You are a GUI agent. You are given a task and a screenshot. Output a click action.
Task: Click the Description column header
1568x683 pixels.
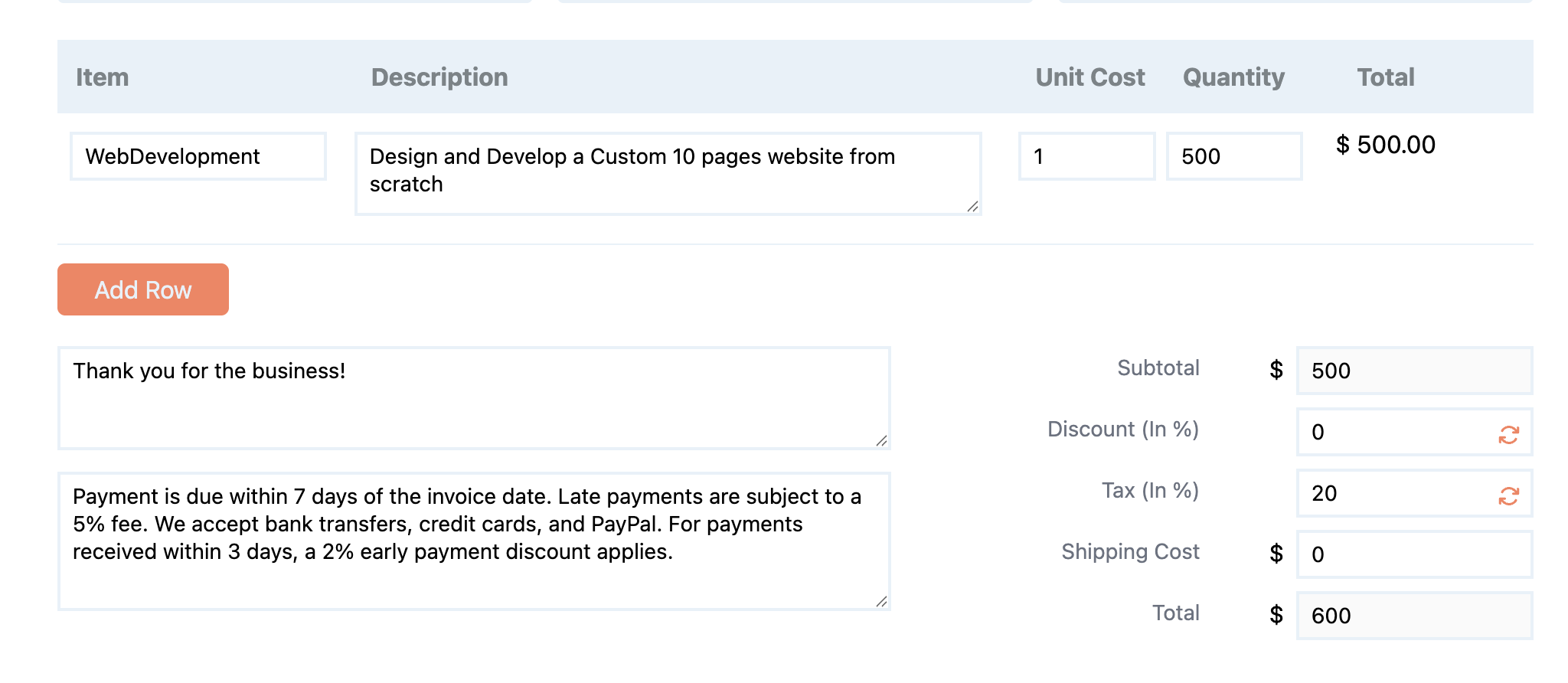pyautogui.click(x=439, y=77)
